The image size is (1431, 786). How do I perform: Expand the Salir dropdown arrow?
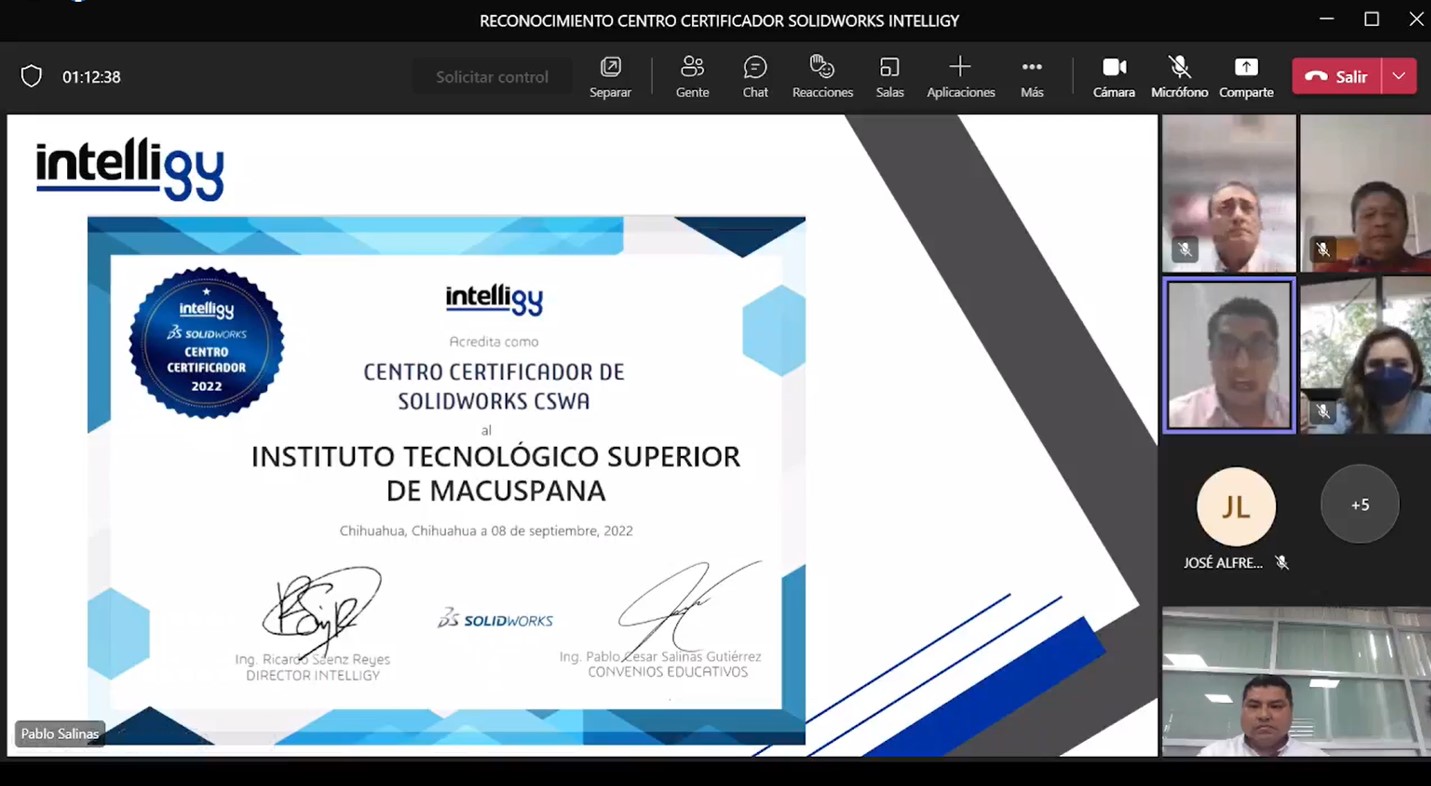[x=1399, y=77]
